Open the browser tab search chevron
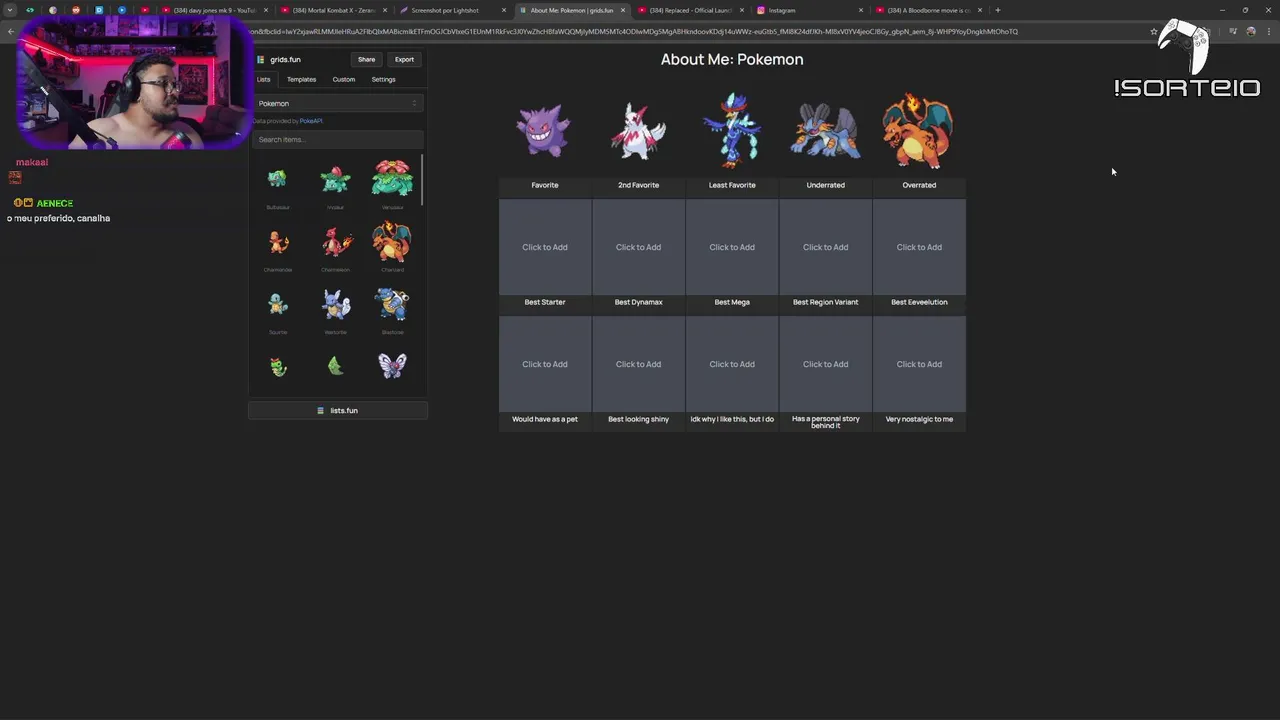This screenshot has height=720, width=1280. (x=10, y=10)
